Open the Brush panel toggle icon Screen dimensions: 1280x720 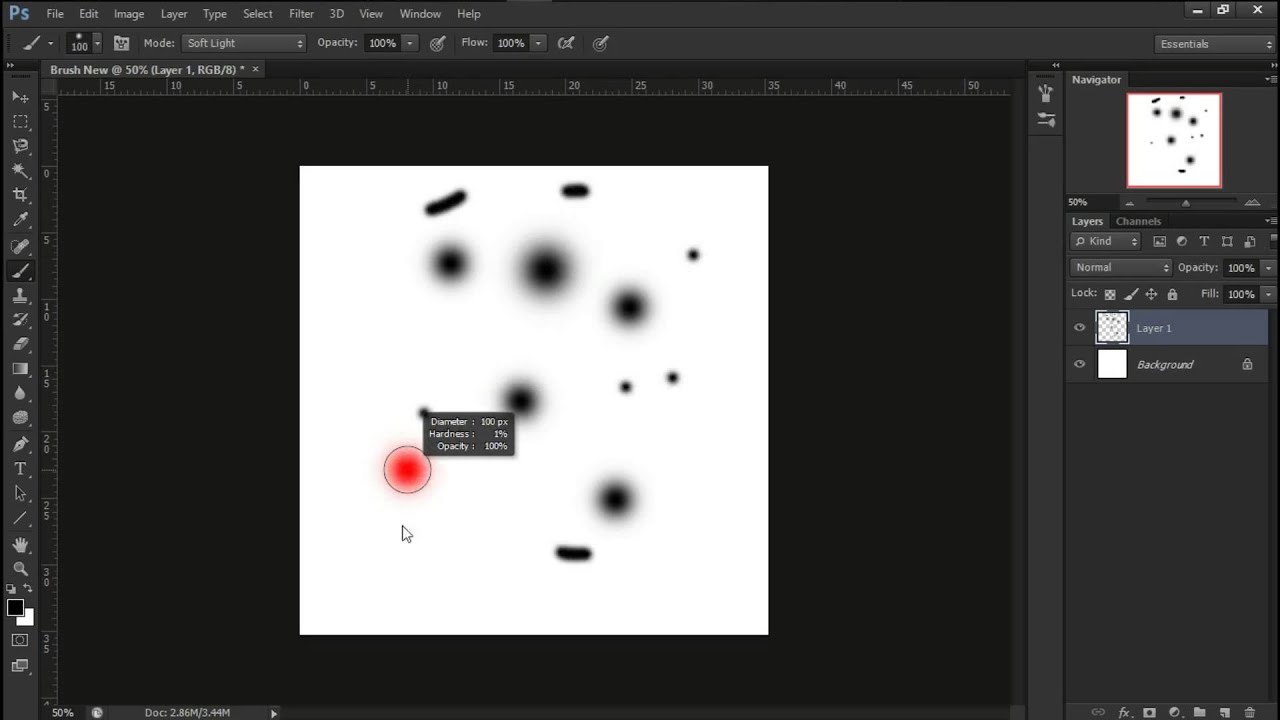121,43
